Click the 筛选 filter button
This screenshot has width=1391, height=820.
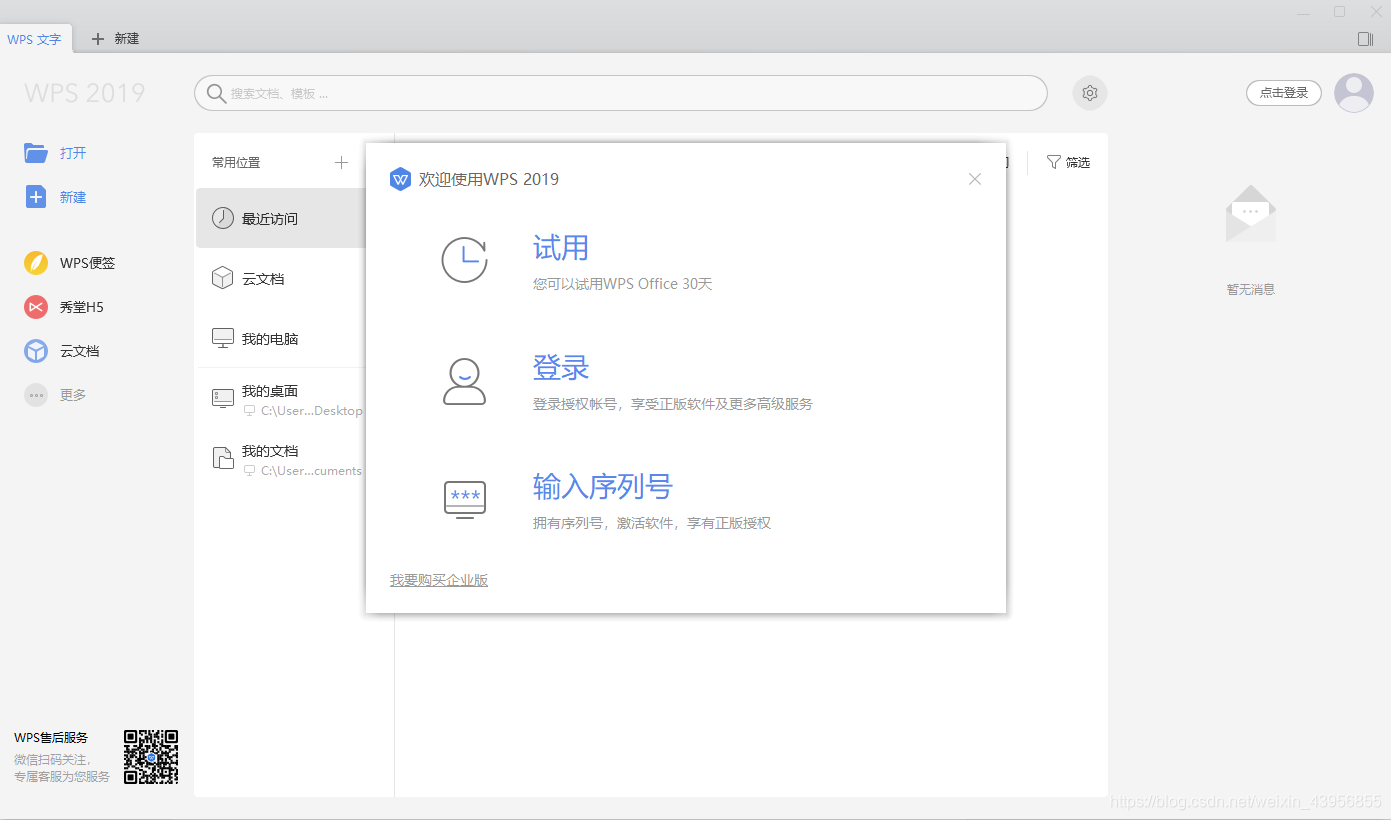coord(1068,162)
